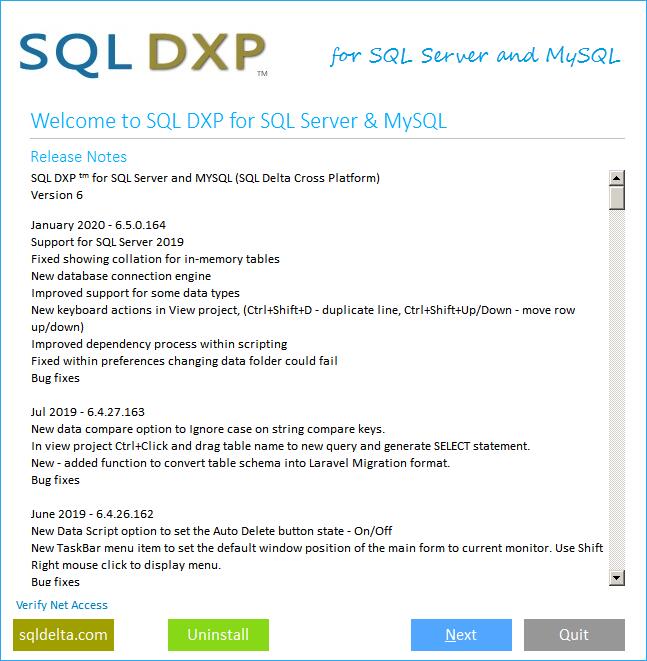
Task: Click the Next button
Action: pos(461,634)
